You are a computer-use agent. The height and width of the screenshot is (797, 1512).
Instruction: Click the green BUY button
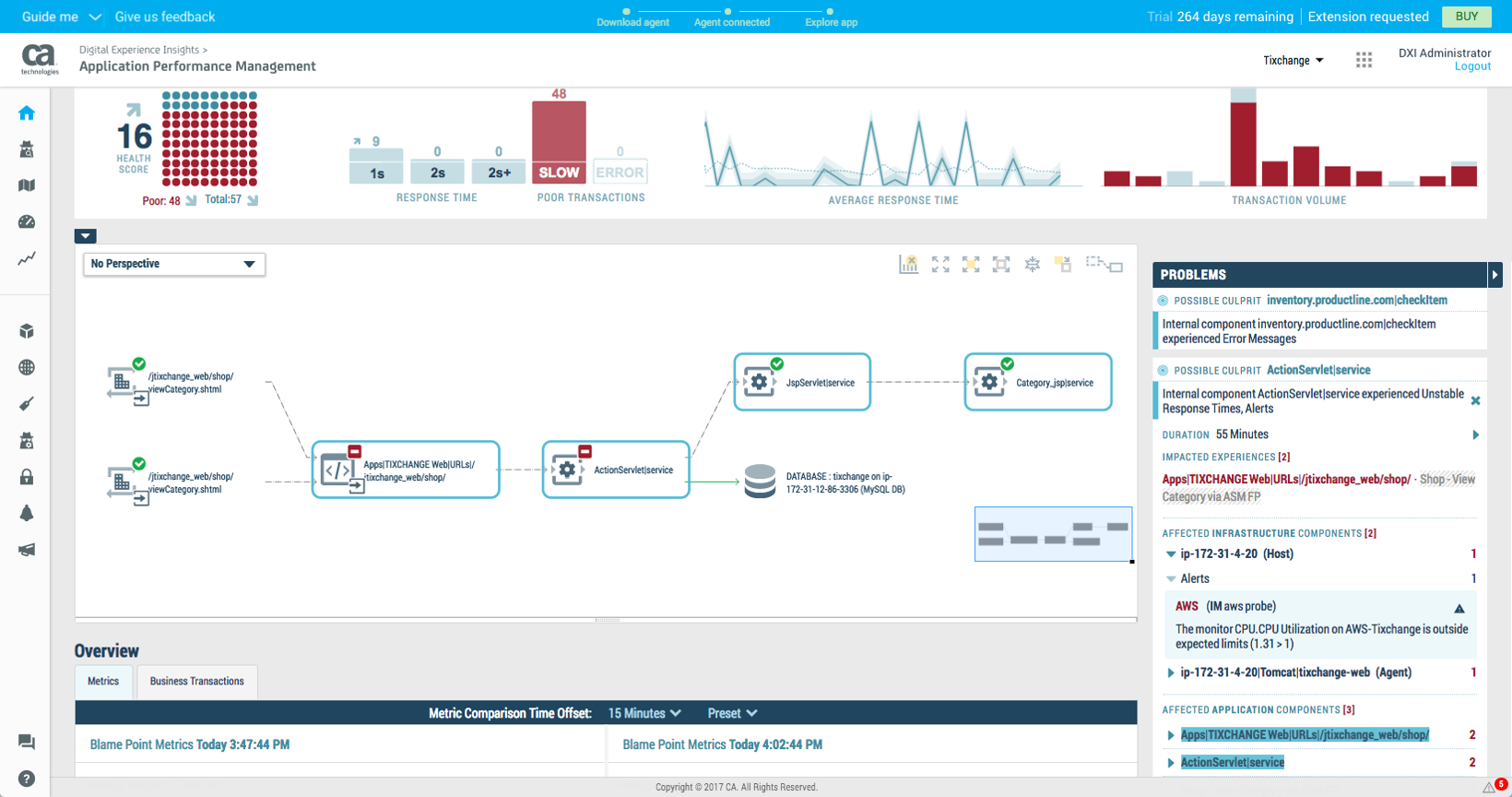click(x=1466, y=17)
